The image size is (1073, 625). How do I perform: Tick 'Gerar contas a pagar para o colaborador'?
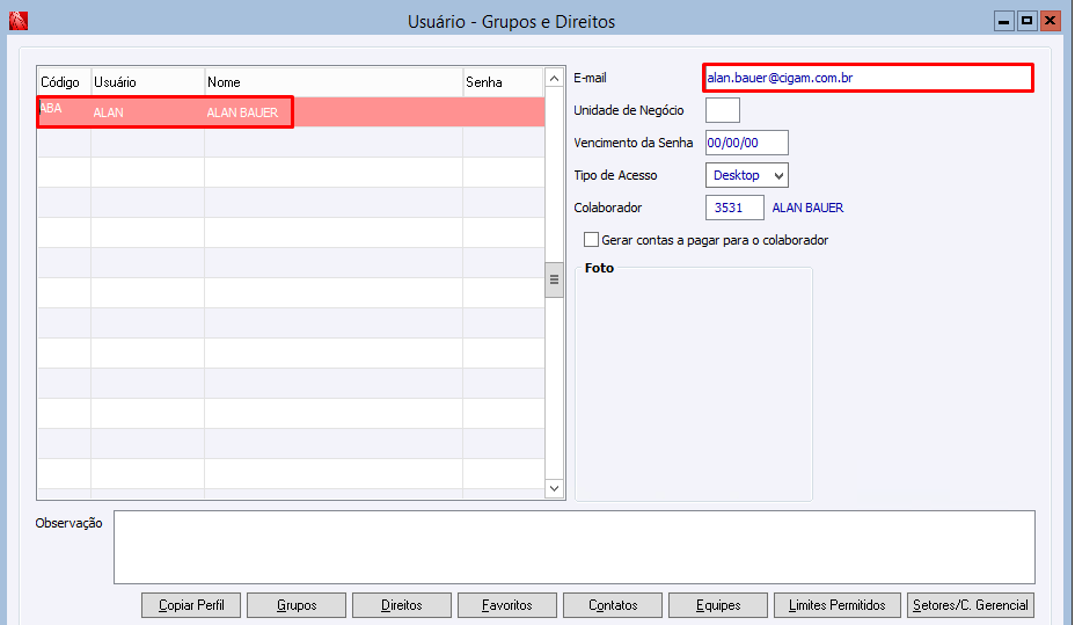[x=591, y=240]
